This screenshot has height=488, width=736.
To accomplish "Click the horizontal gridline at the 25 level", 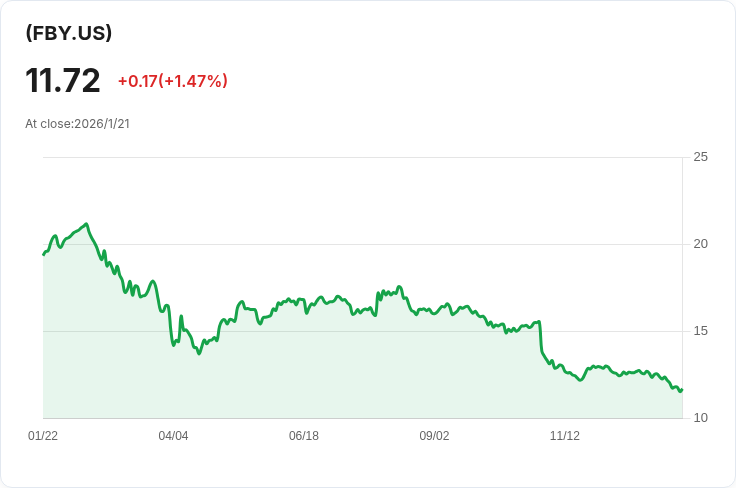I will tap(360, 157).
